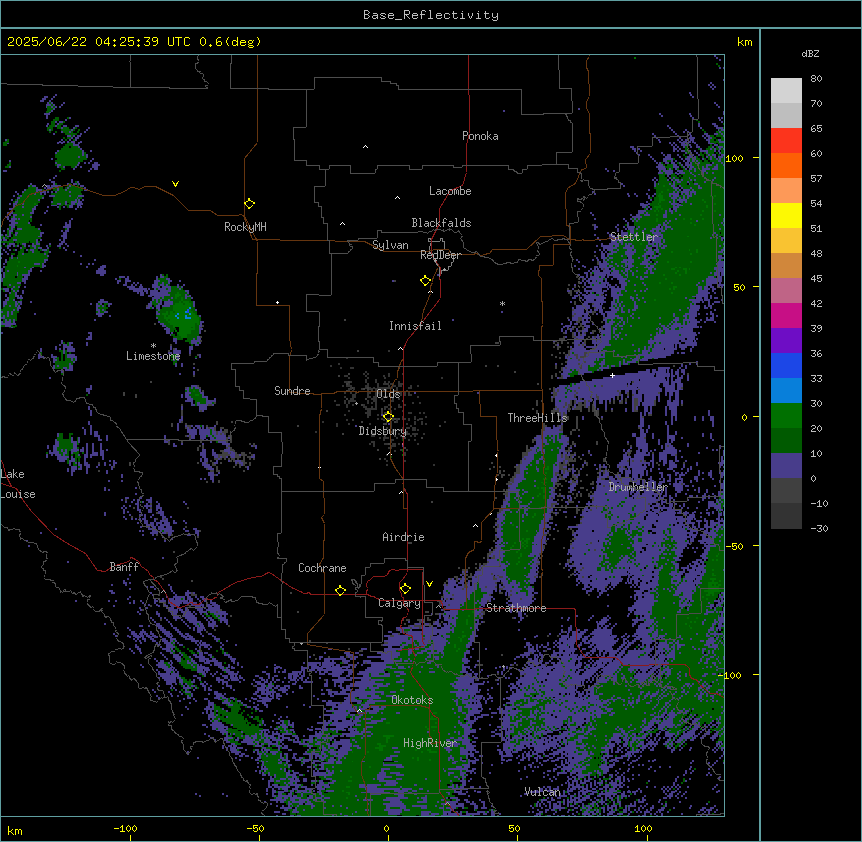Select the violet legend swatch below 39
Image resolution: width=862 pixels, height=842 pixels.
(x=786, y=341)
